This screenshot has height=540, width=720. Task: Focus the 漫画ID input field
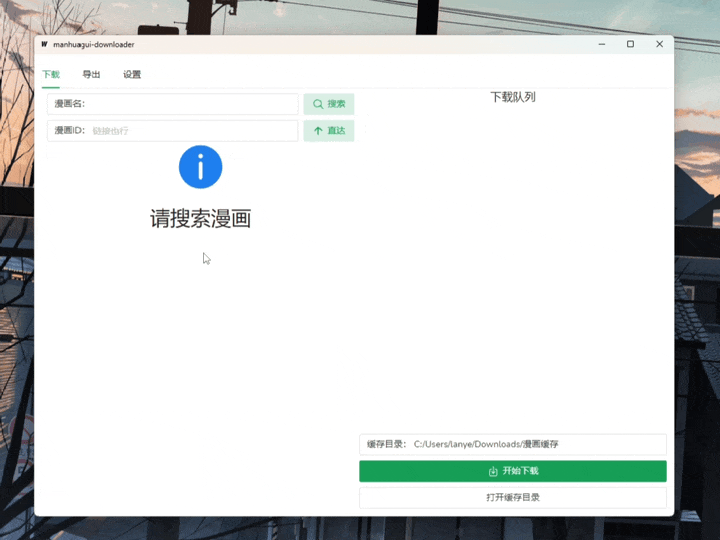173,131
